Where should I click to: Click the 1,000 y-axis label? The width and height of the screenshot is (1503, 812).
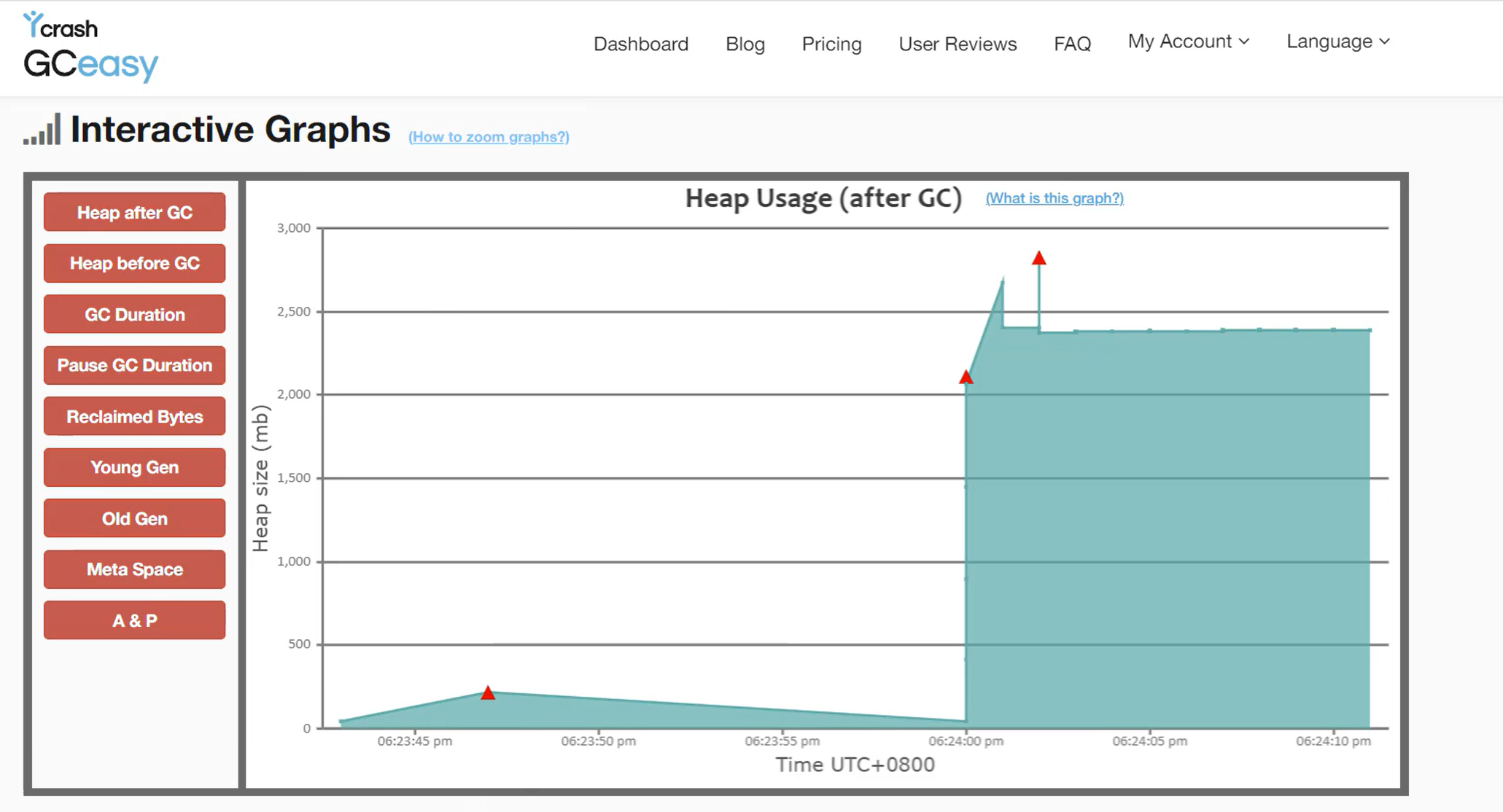point(294,561)
